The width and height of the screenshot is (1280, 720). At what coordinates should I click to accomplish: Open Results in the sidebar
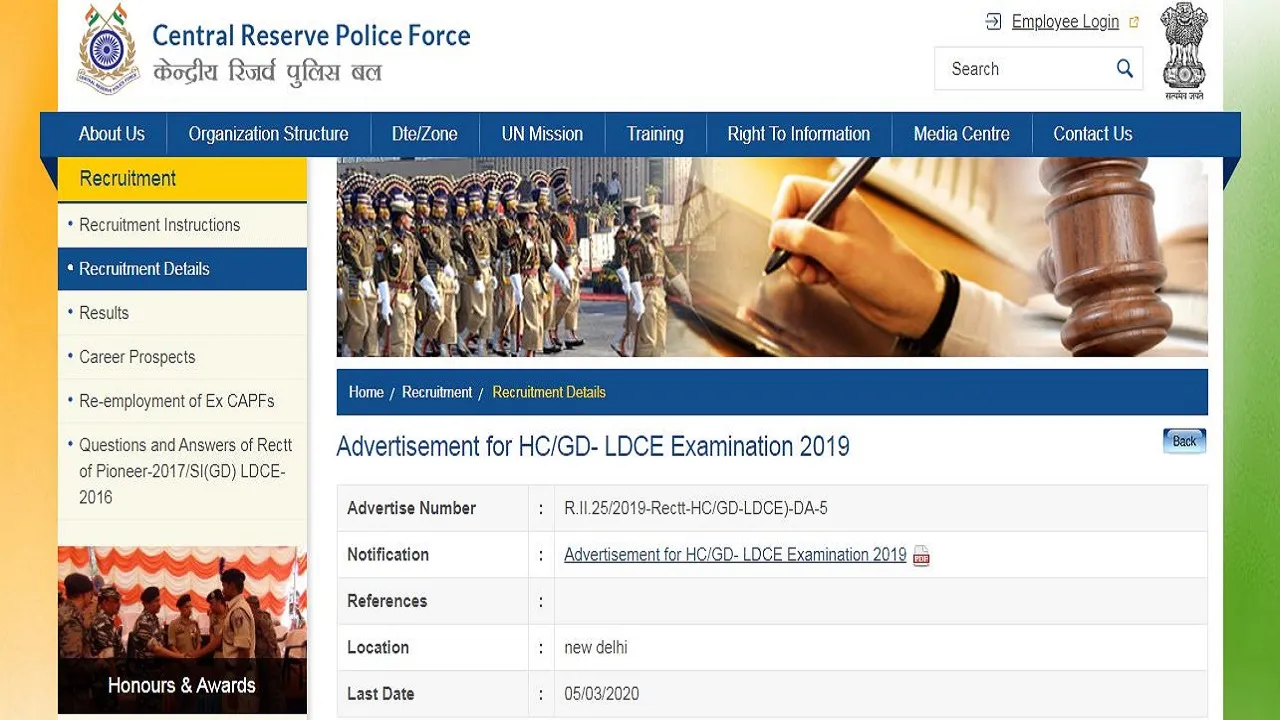[x=182, y=313]
